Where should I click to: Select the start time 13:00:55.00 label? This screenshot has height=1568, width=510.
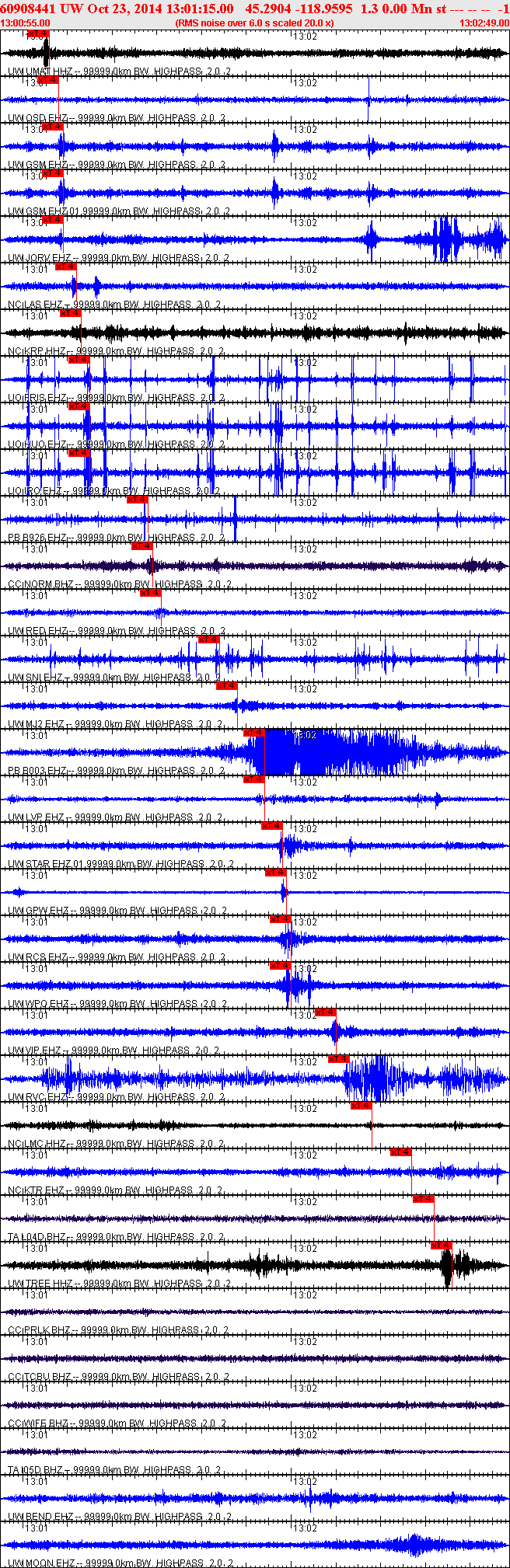point(25,23)
